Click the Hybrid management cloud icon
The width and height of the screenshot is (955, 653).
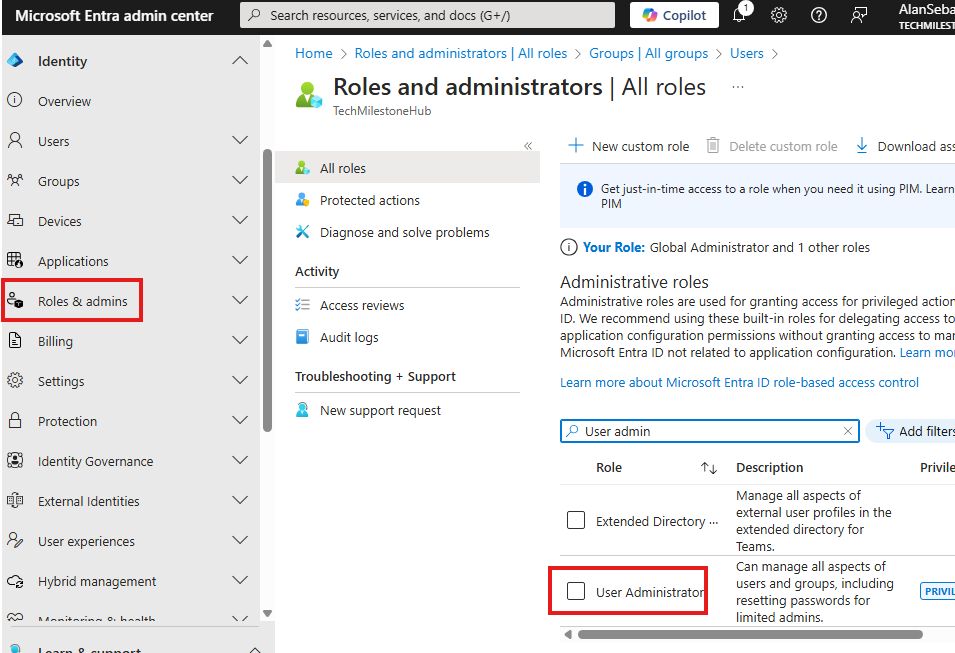[x=15, y=581]
